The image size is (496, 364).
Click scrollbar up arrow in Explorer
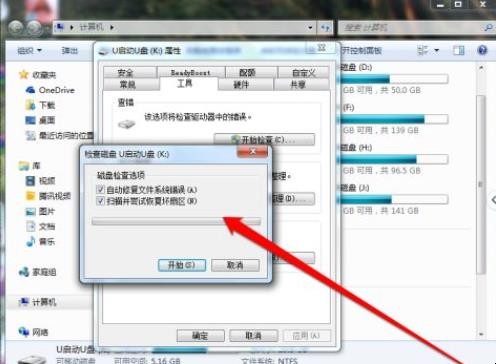click(481, 67)
